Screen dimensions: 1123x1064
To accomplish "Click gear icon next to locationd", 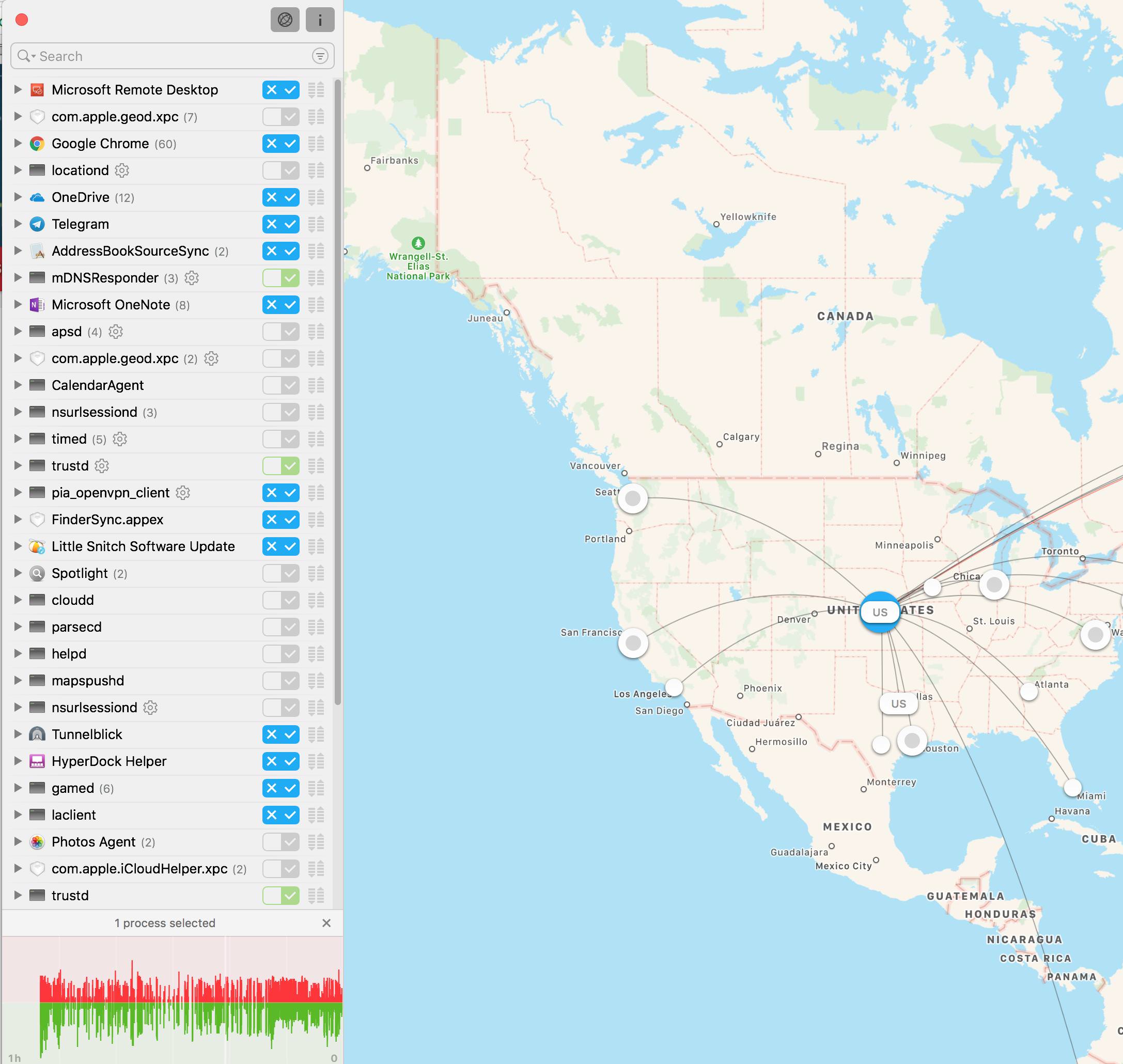I will coord(122,170).
